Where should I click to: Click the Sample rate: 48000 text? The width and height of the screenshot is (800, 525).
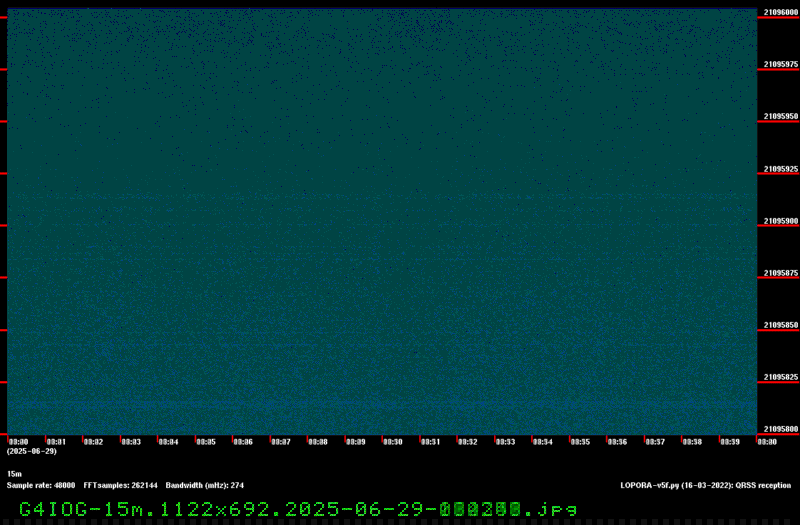click(41, 485)
